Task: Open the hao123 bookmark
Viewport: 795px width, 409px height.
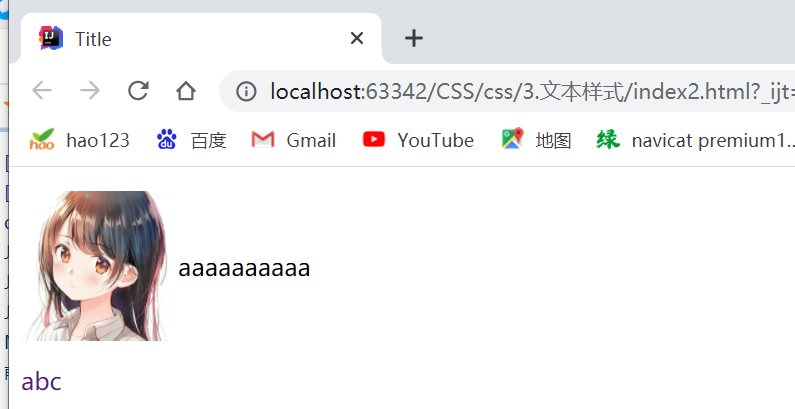Action: [80, 140]
